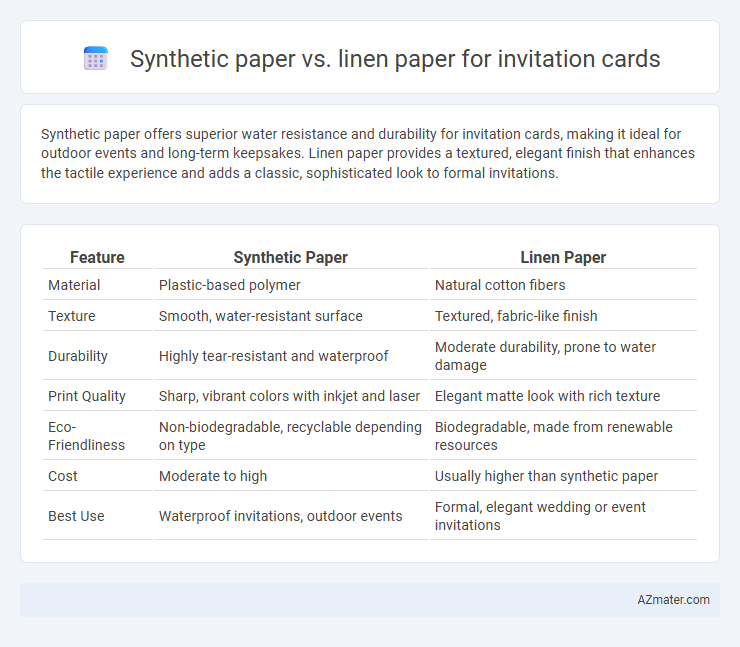Click the summary paragraph starting 'Synthetic paper offers'
Image resolution: width=740 pixels, height=647 pixels.
click(368, 153)
